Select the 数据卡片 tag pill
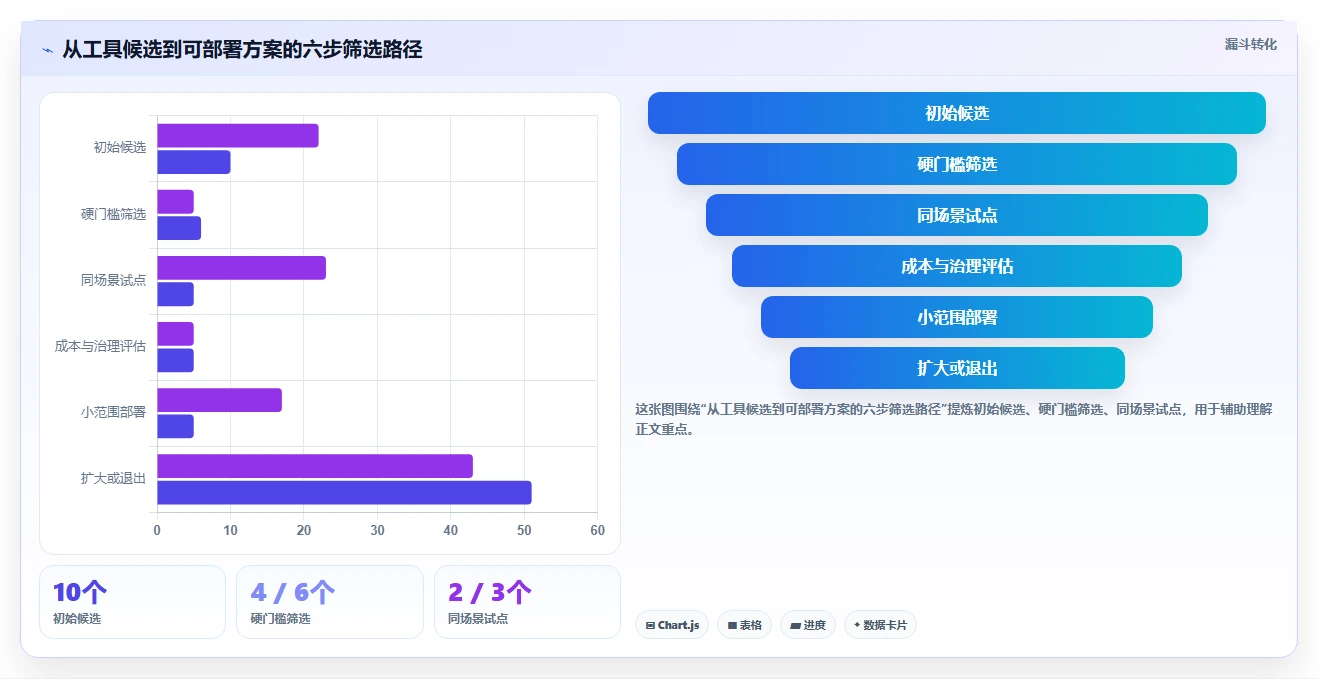The height and width of the screenshot is (679, 1318). coord(880,625)
